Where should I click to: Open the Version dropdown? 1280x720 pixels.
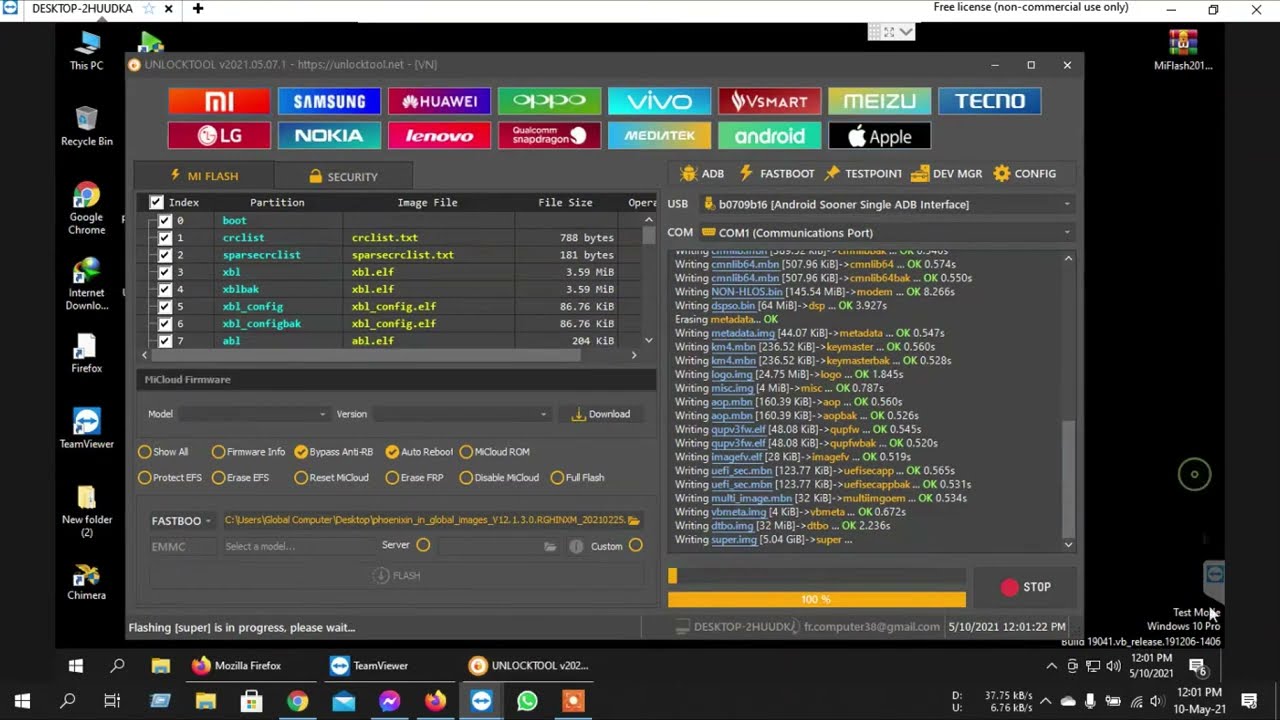pyautogui.click(x=462, y=414)
